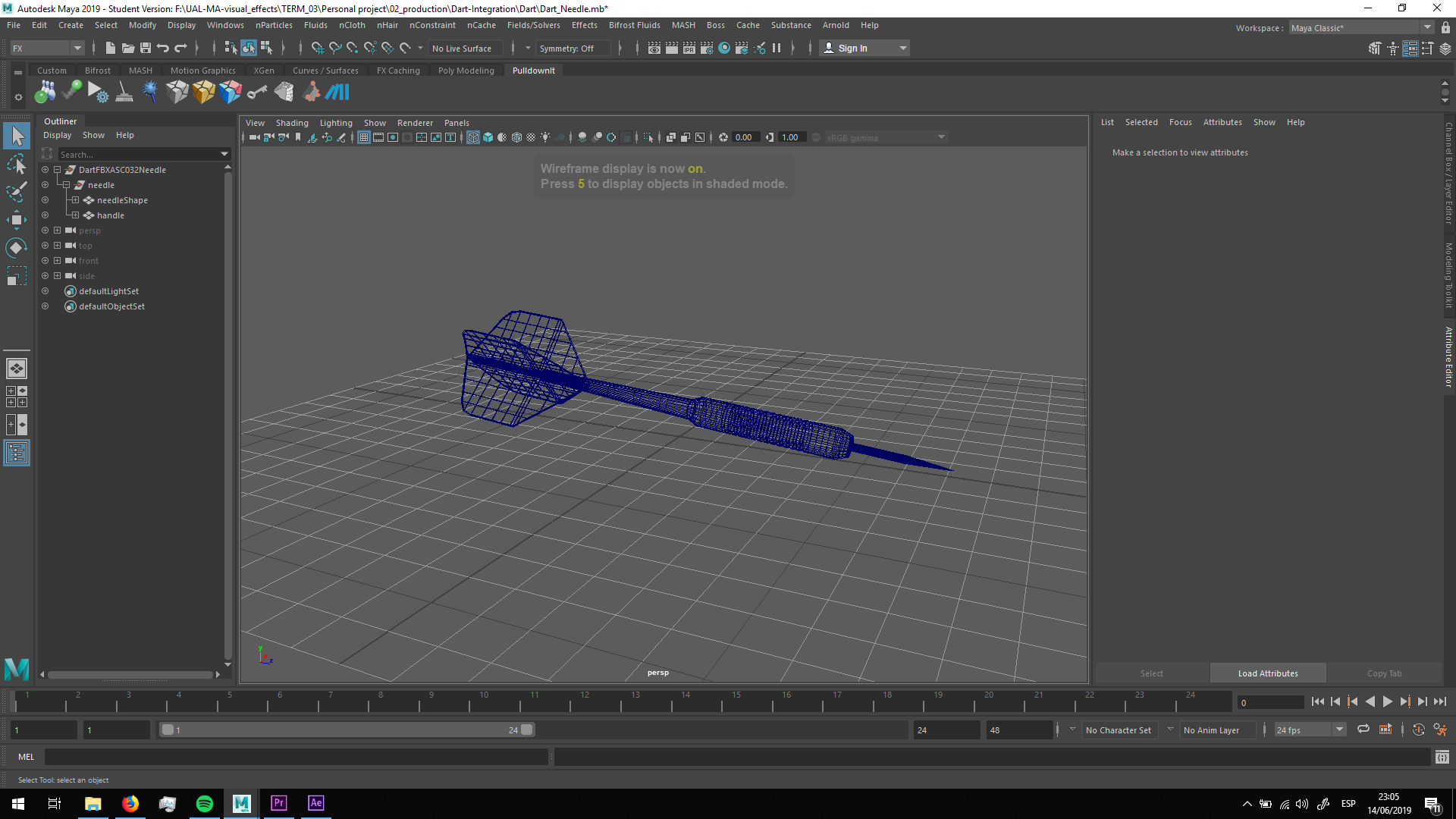Click the Lasso Select tool
The width and height of the screenshot is (1456, 819).
16,164
